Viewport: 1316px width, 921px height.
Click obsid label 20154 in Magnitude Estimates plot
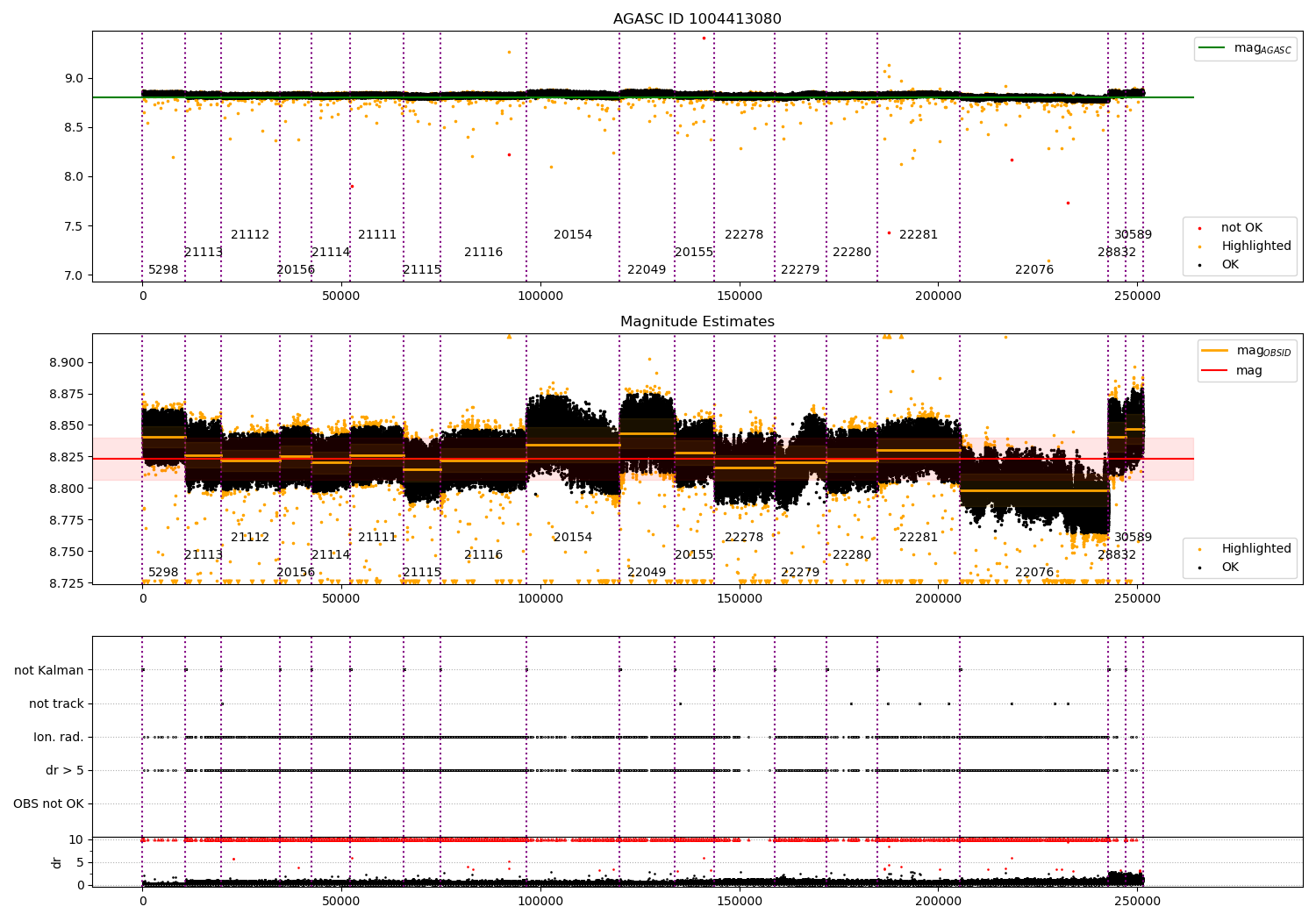(573, 538)
